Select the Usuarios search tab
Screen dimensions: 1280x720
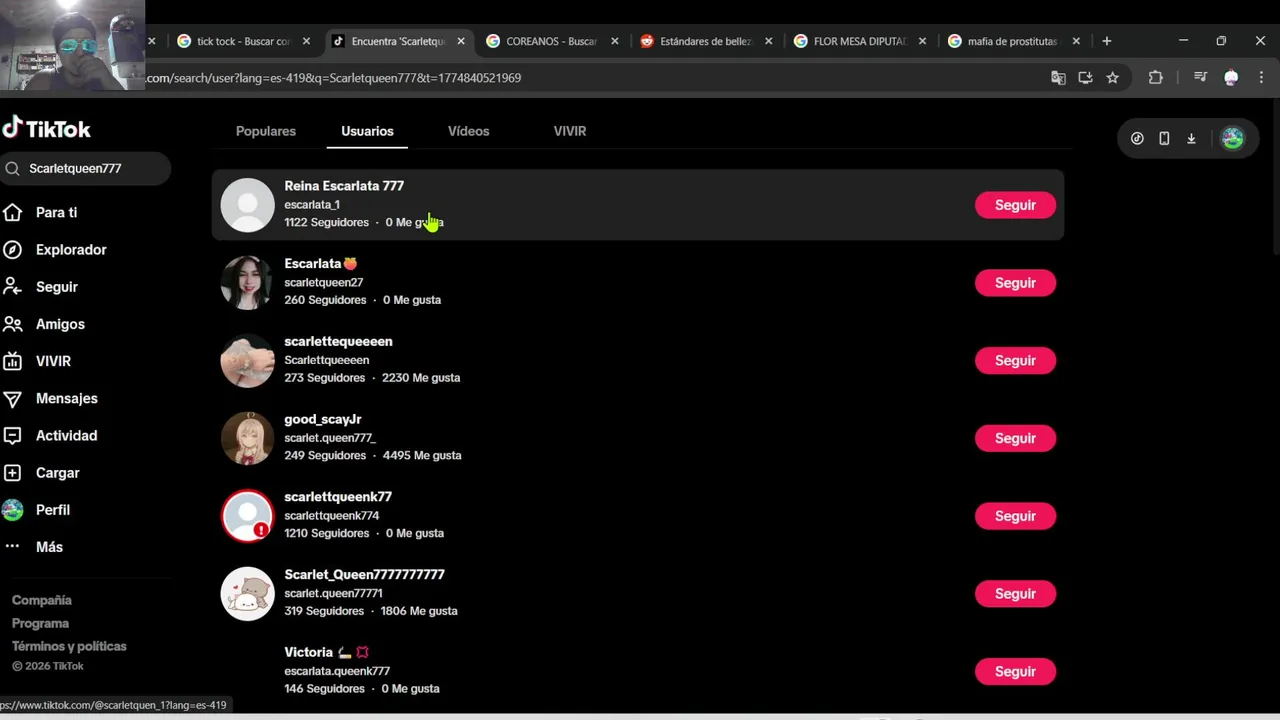[x=367, y=131]
